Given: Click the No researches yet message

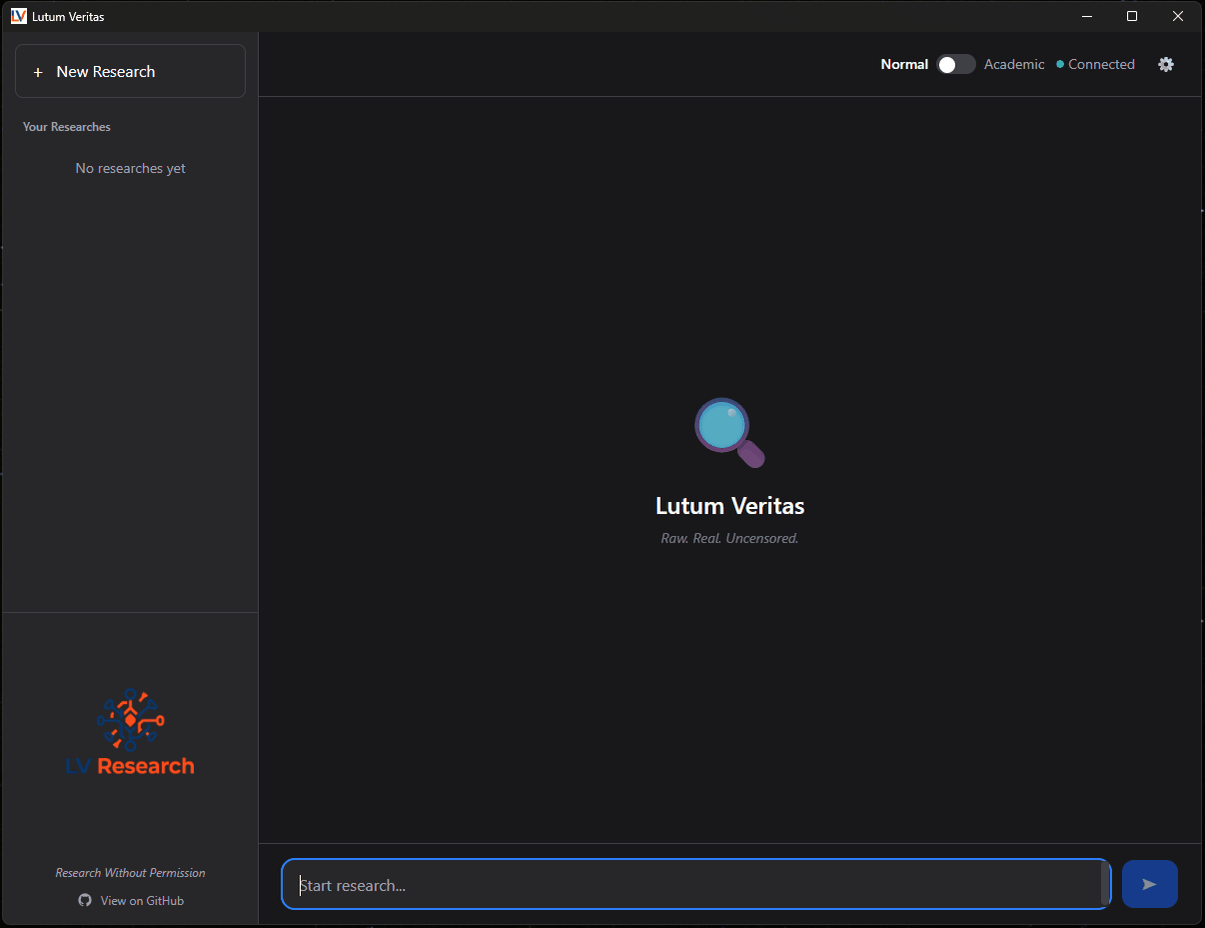Looking at the screenshot, I should point(130,168).
